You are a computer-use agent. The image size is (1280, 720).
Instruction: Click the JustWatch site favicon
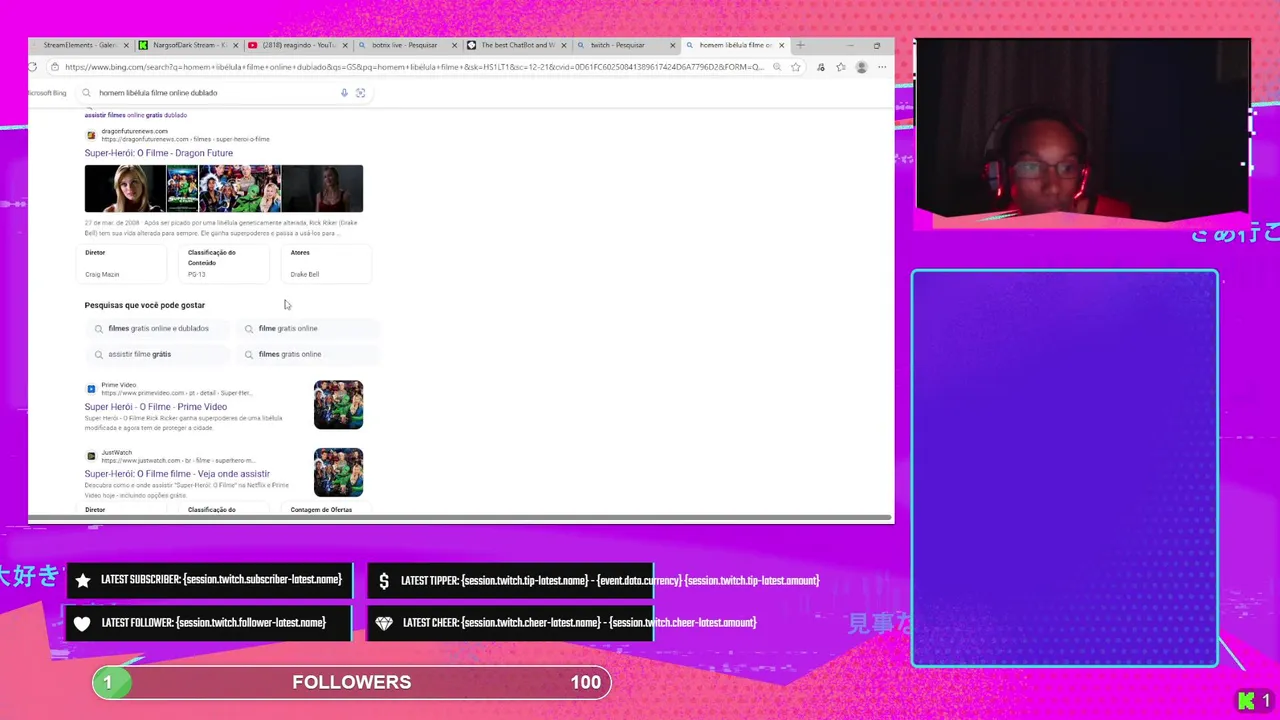pyautogui.click(x=91, y=456)
